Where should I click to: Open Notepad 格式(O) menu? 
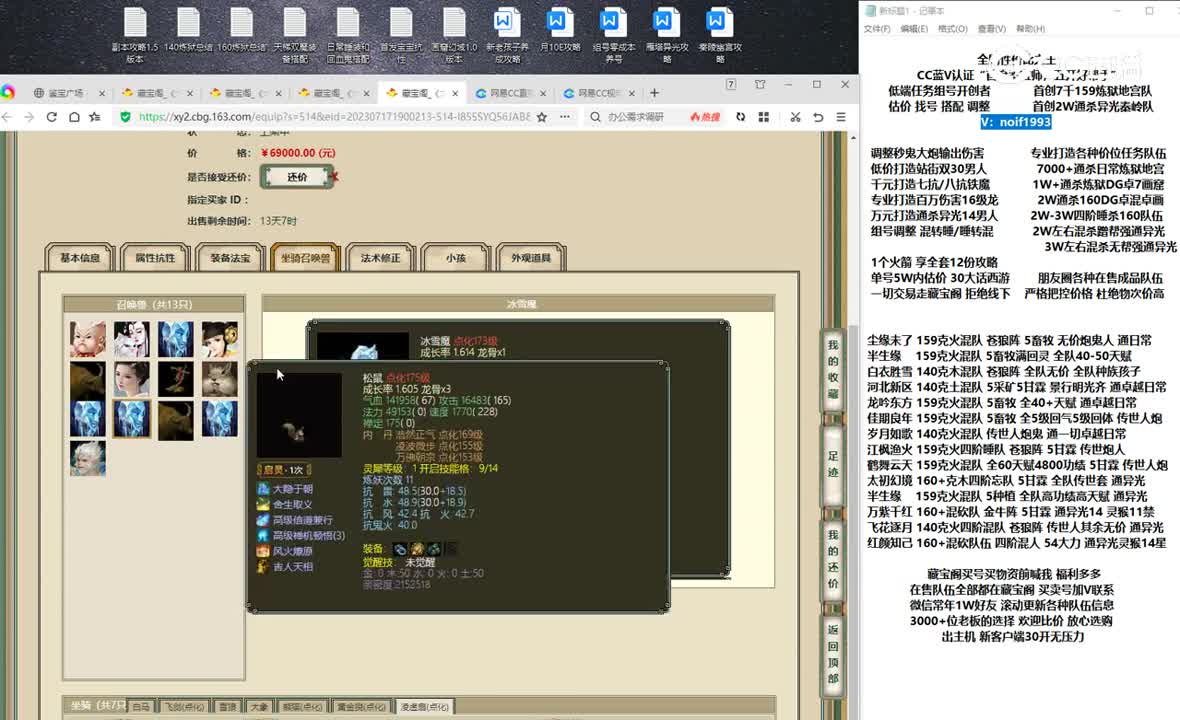click(953, 29)
